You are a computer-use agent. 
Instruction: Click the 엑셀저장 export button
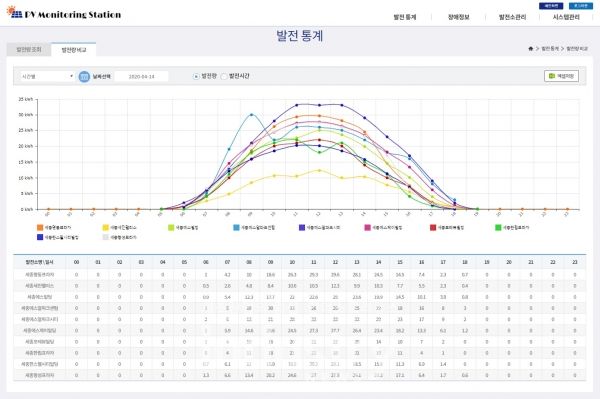point(561,76)
